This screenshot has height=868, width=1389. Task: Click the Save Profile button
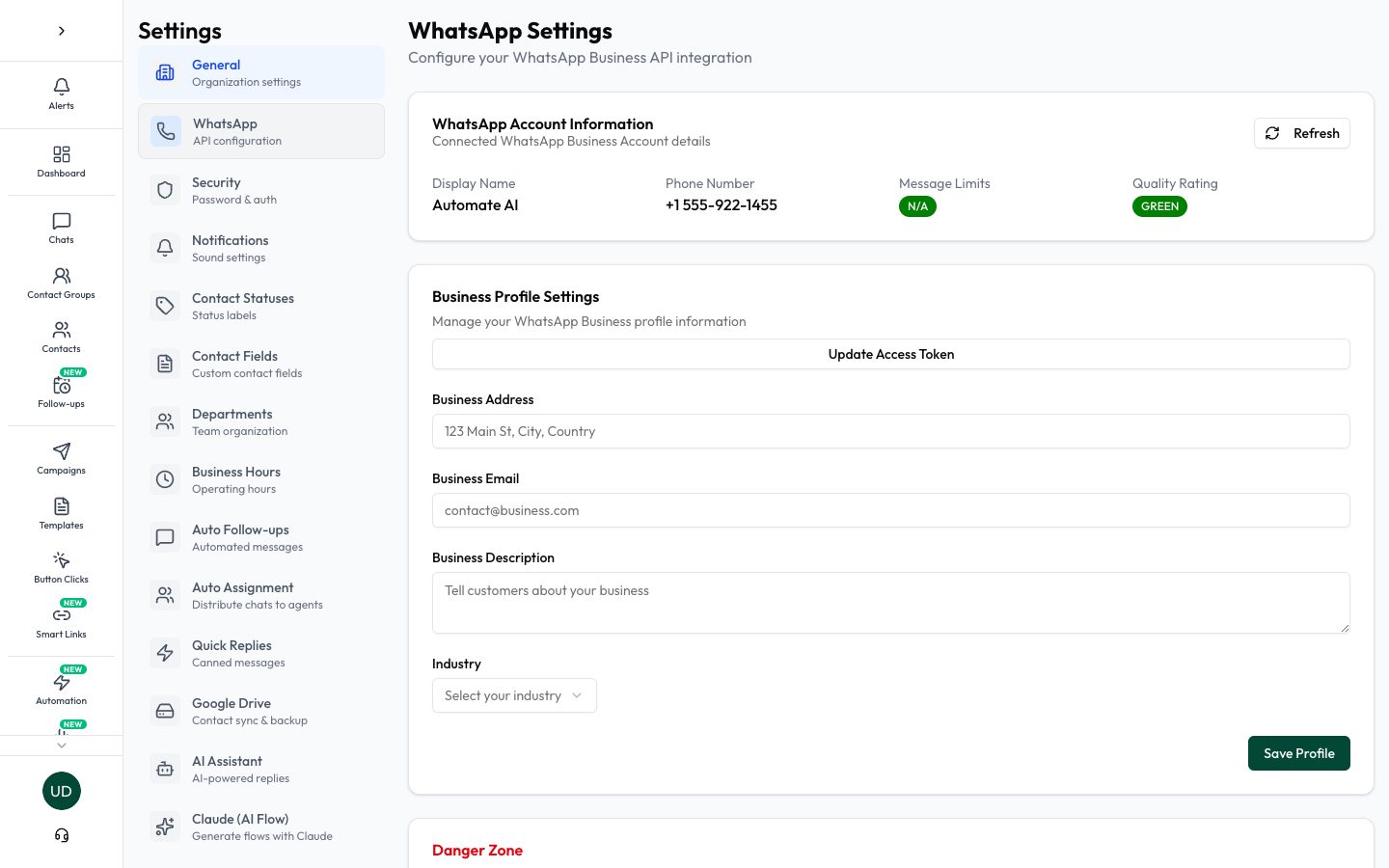tap(1299, 753)
